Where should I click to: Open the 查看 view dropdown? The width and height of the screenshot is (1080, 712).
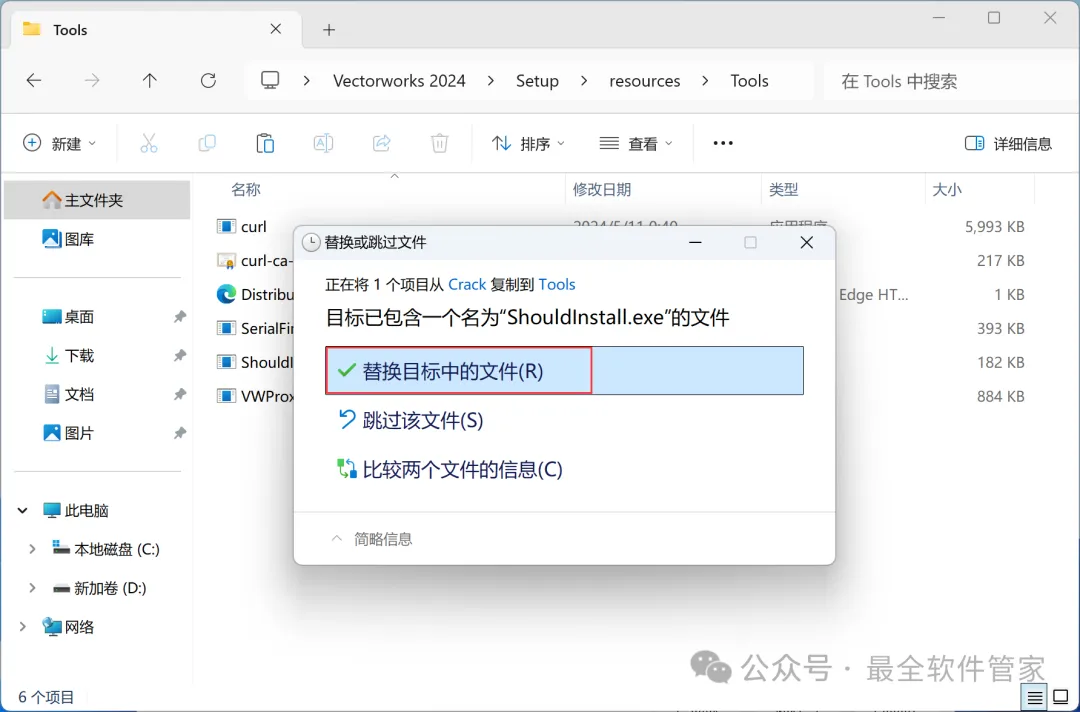[x=636, y=143]
